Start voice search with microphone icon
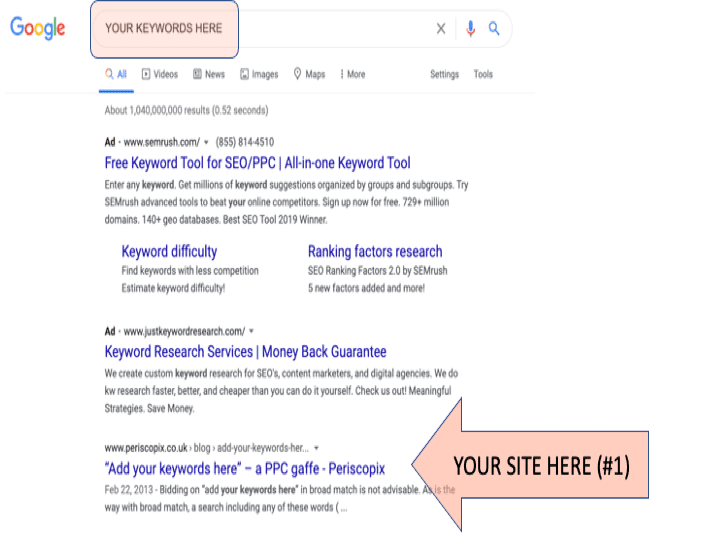Screen dimensions: 720x540 pyautogui.click(x=470, y=28)
